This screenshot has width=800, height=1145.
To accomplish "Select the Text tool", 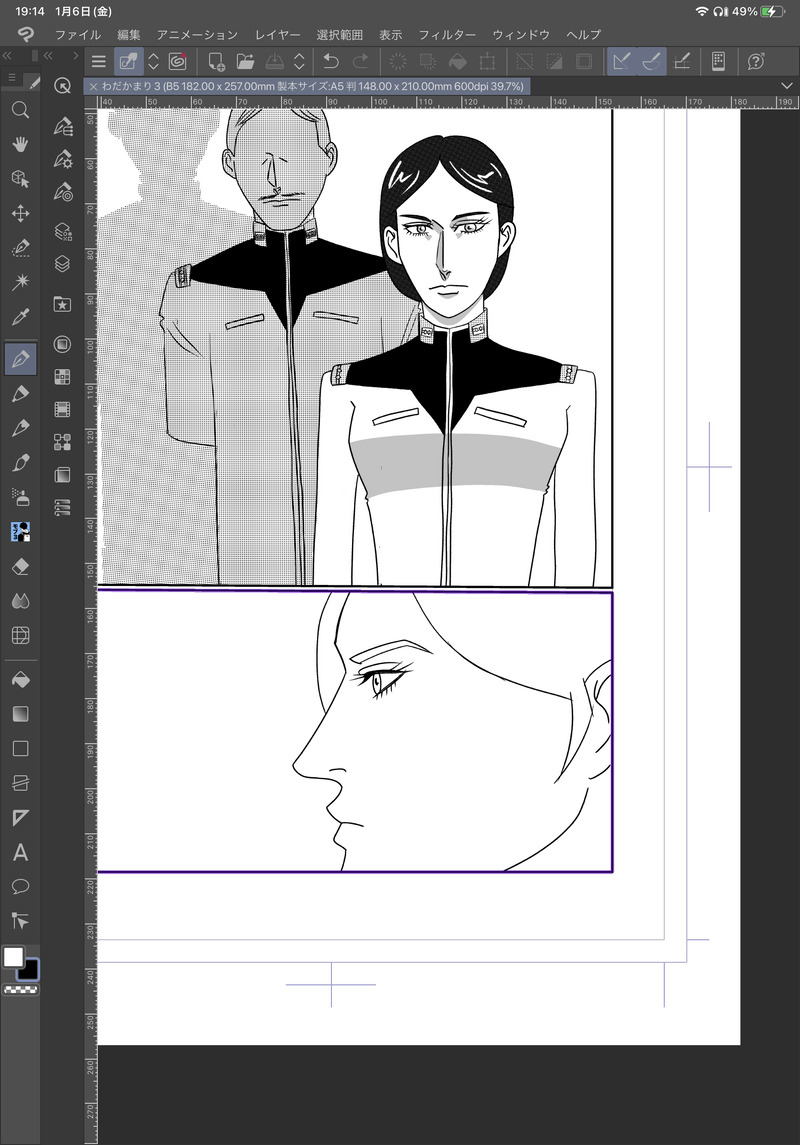I will (20, 852).
